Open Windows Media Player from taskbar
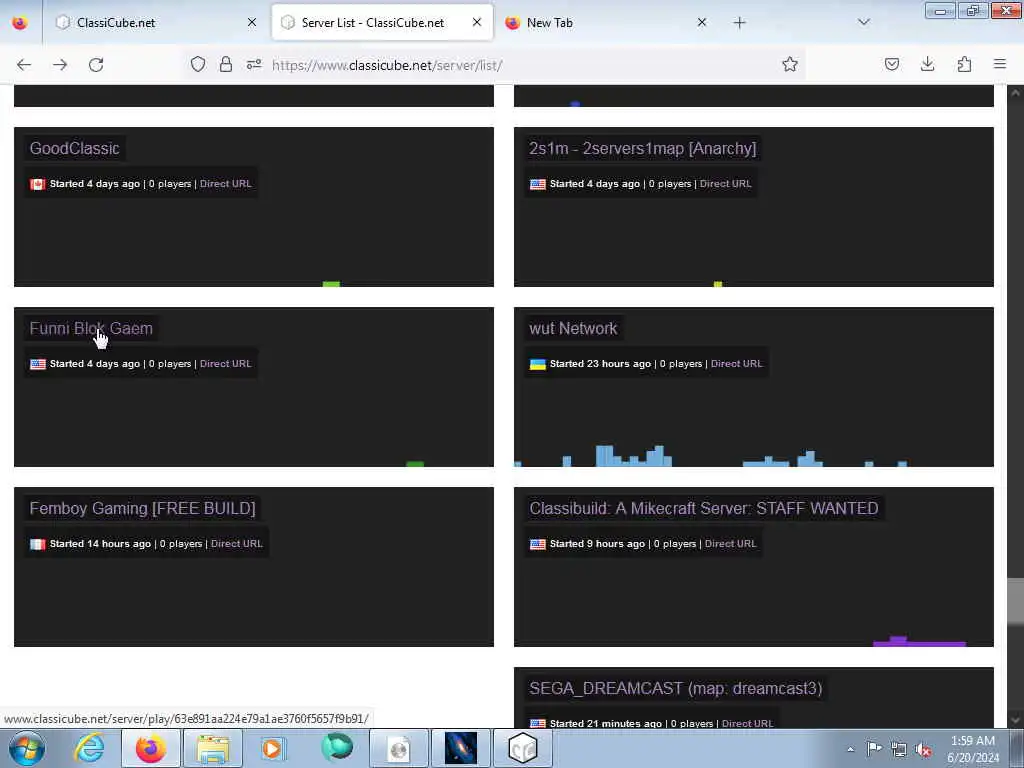This screenshot has height=768, width=1024. (x=273, y=748)
